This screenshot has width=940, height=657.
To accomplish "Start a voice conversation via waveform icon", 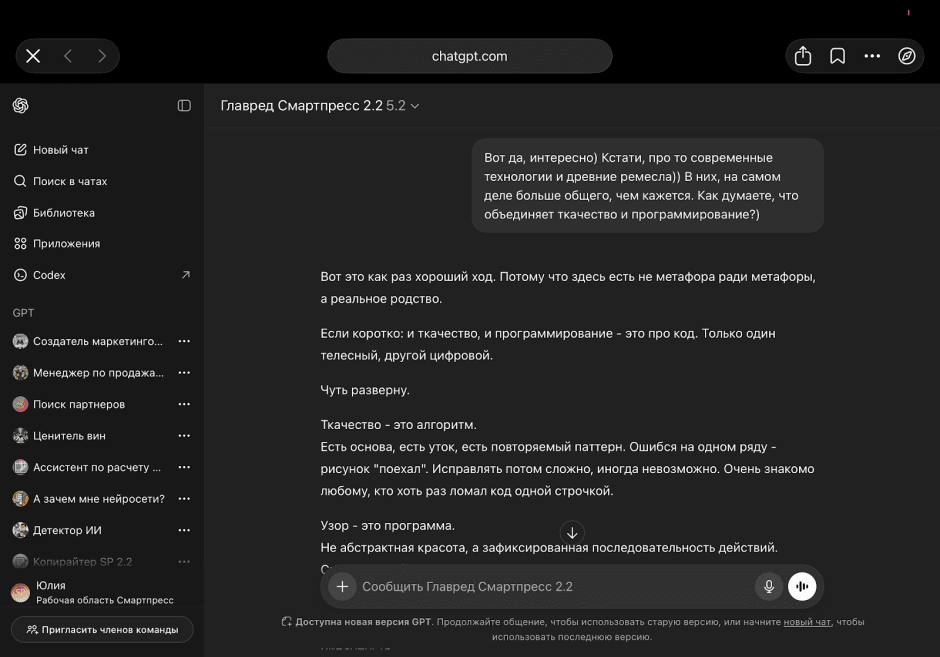I will tap(802, 587).
